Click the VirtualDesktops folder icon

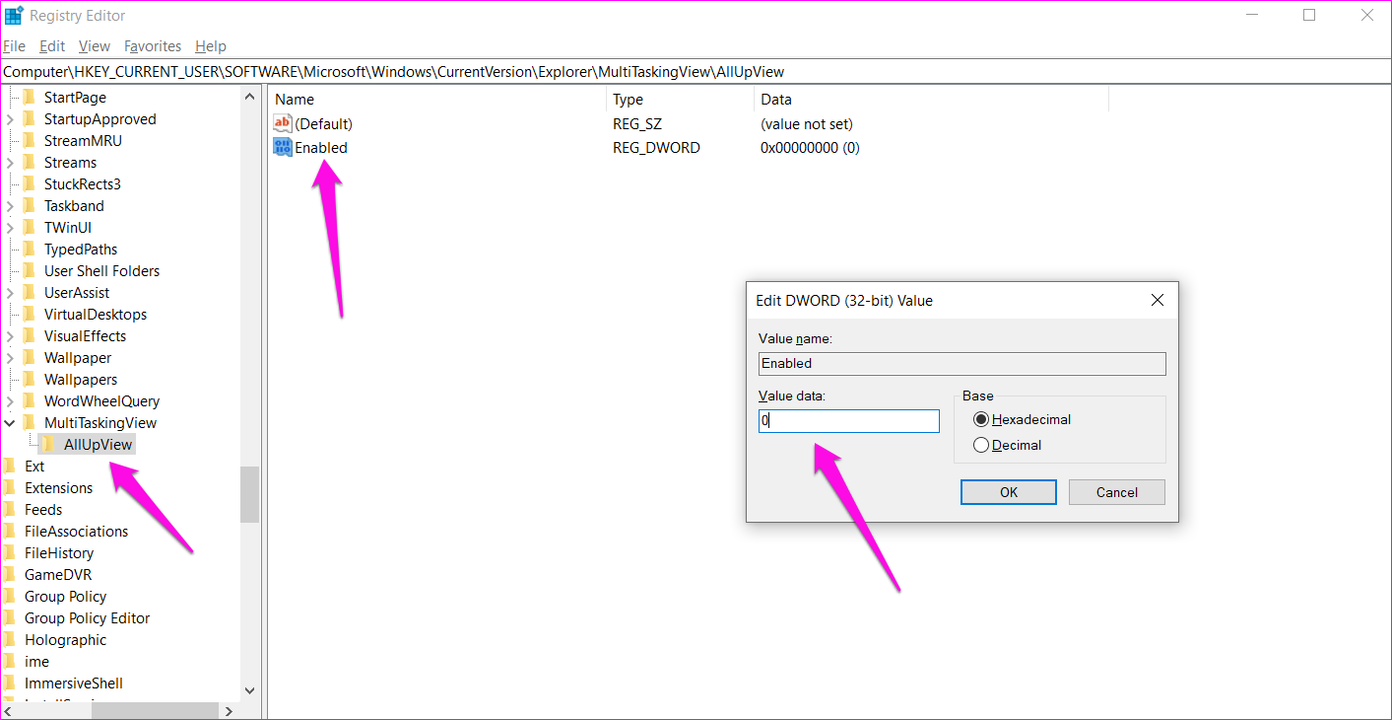click(x=29, y=314)
